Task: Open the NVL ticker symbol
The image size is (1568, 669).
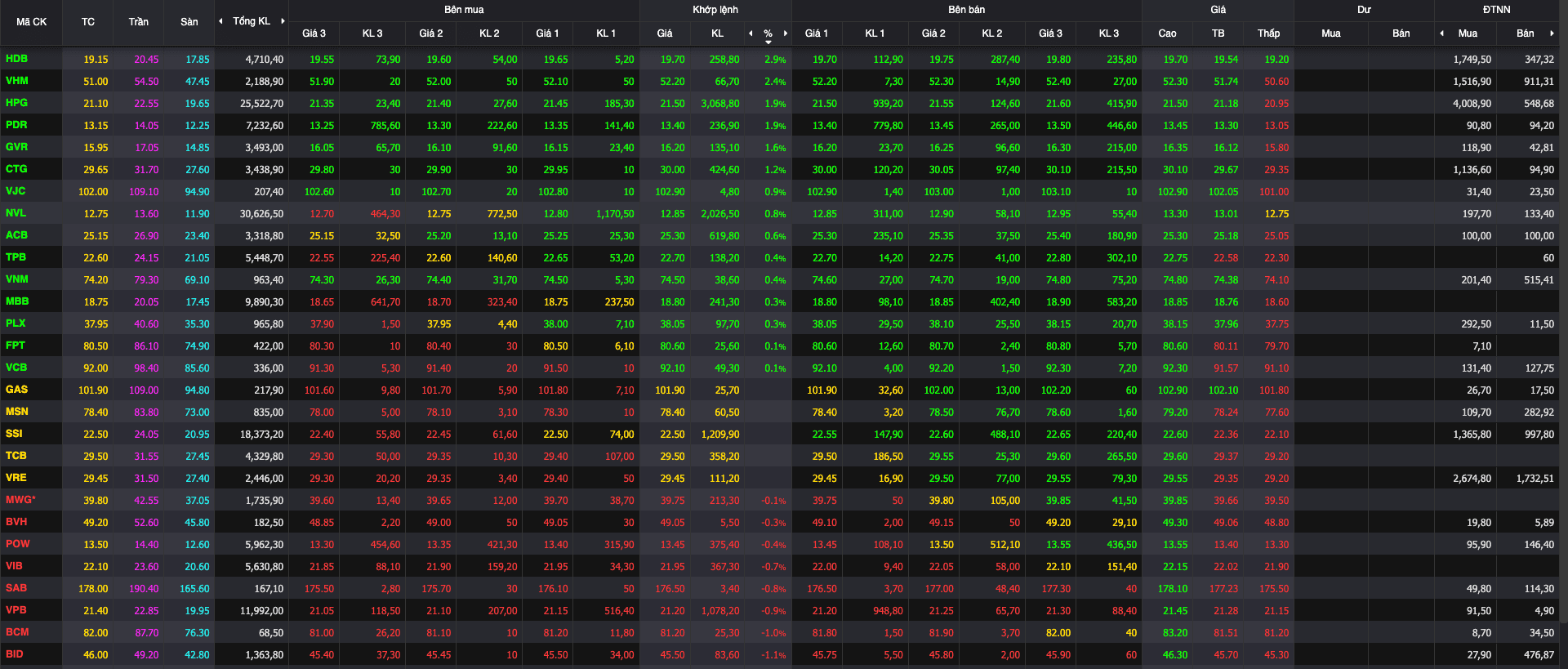Action: [x=16, y=213]
